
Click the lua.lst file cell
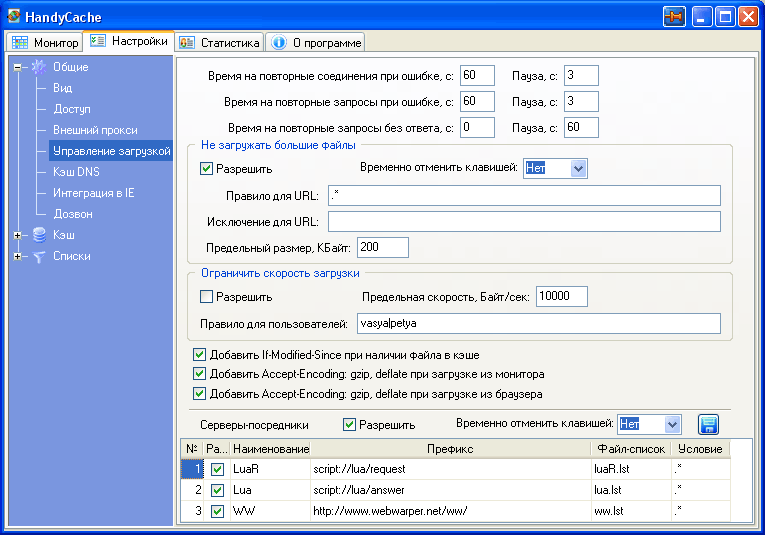point(631,490)
